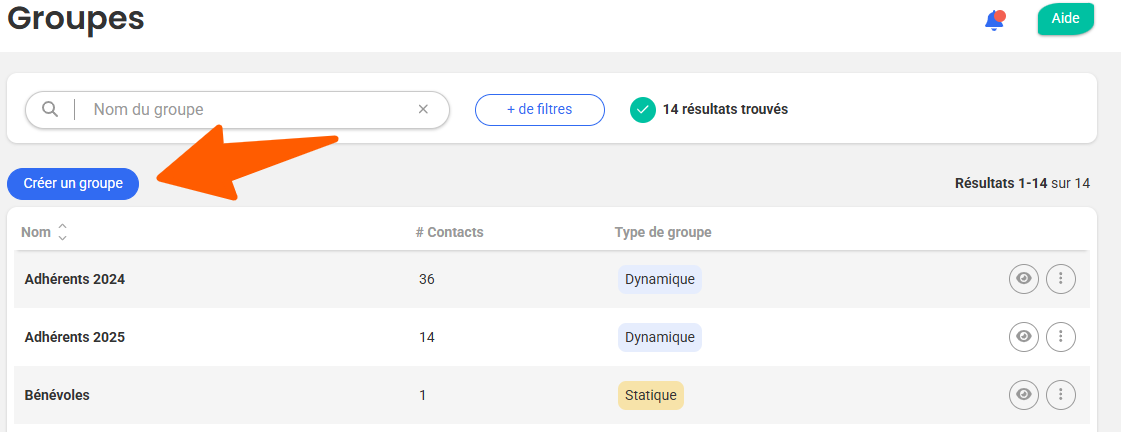Open the Bénévoles group row
The image size is (1121, 432).
tap(57, 395)
